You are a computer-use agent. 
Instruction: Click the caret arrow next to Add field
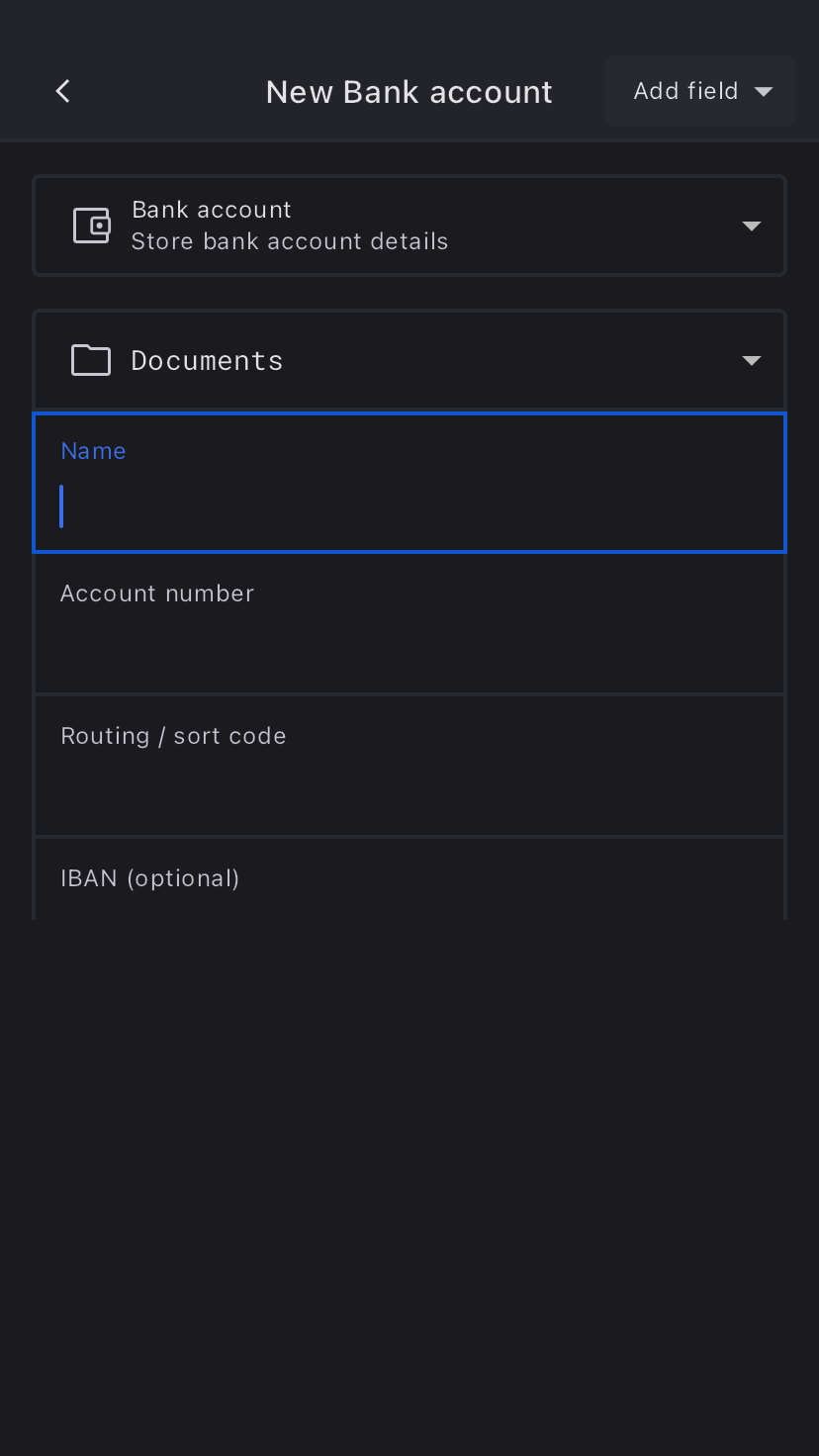pyautogui.click(x=763, y=92)
